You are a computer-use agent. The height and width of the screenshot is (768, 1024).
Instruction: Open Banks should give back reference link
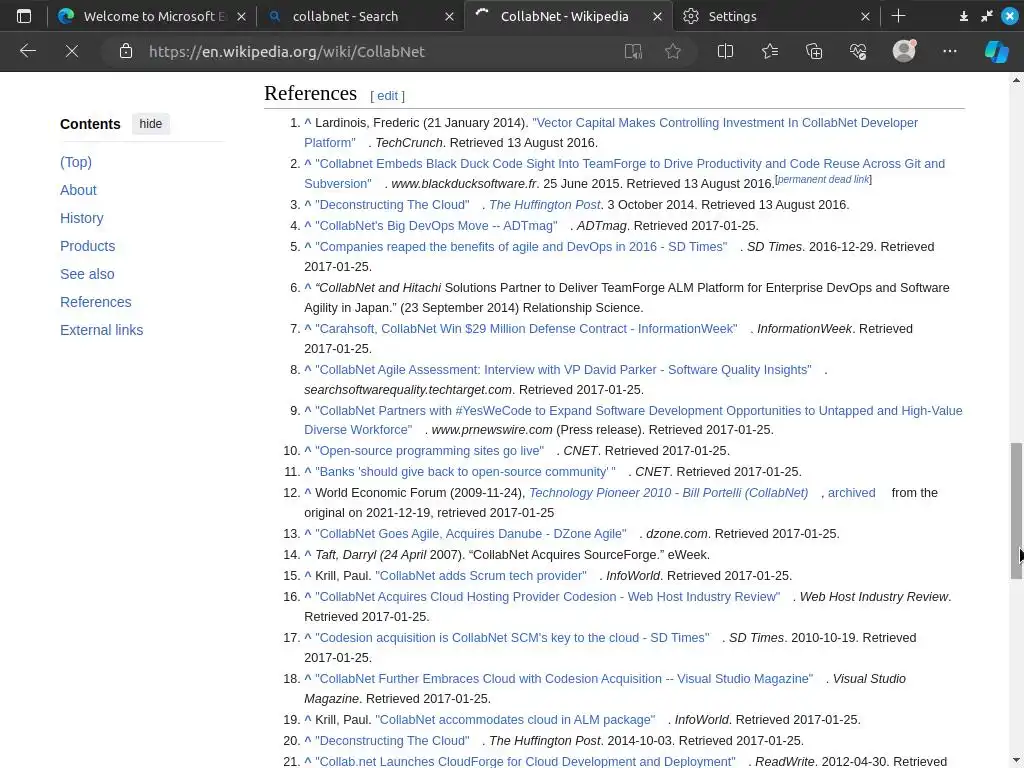tap(465, 472)
